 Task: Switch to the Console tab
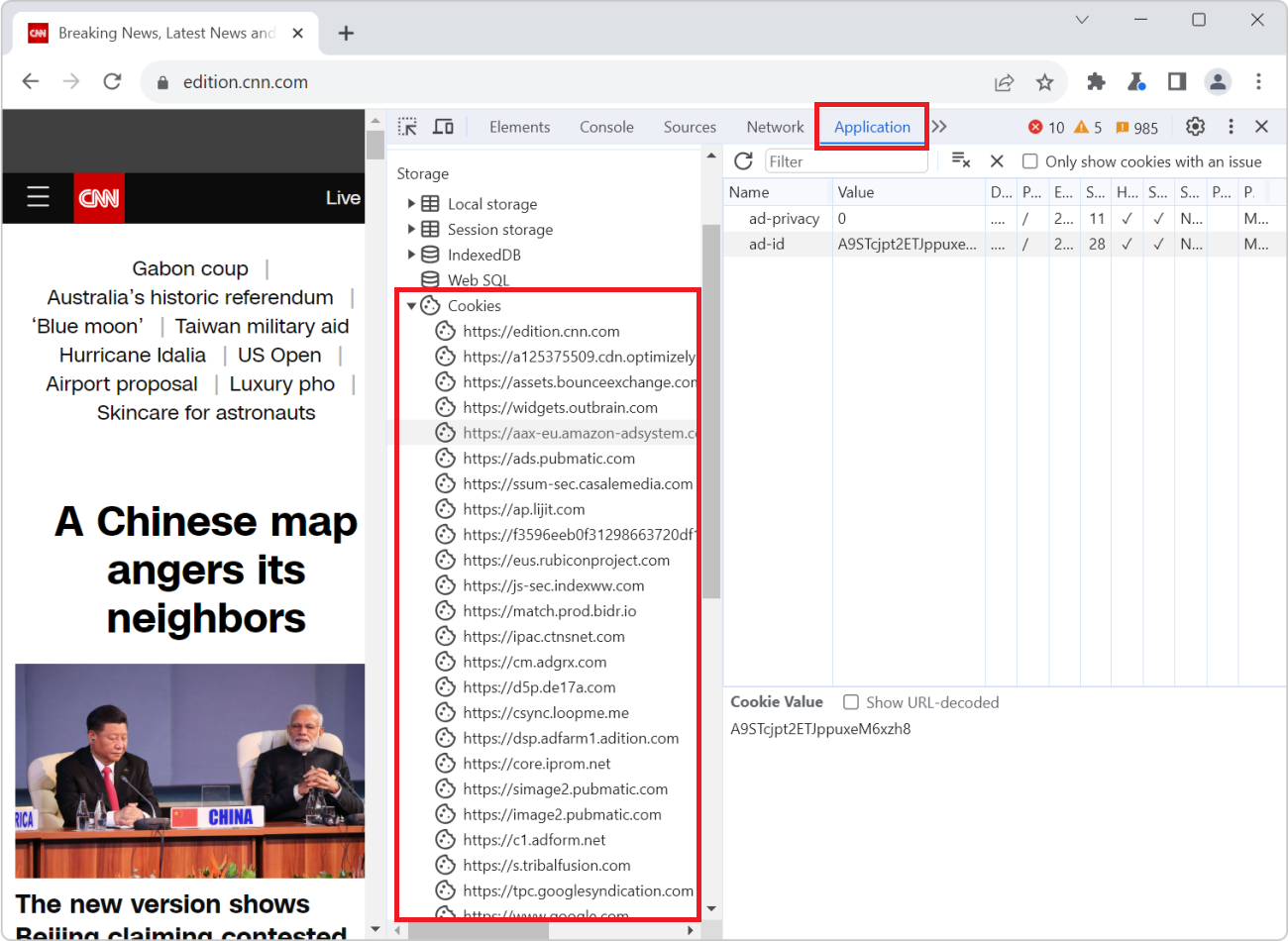coord(606,127)
